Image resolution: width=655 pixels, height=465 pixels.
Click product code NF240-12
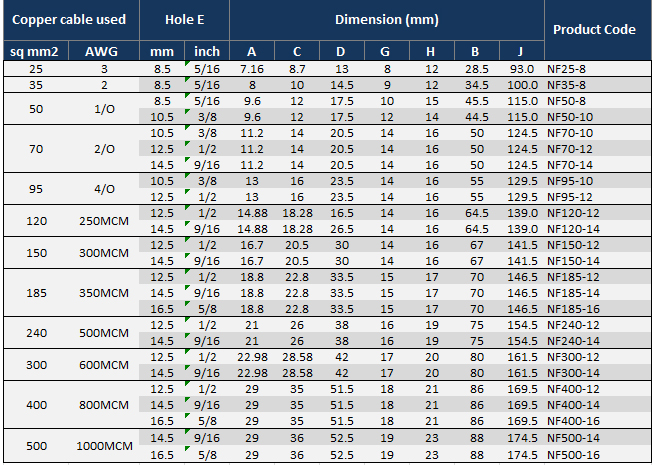tap(573, 325)
